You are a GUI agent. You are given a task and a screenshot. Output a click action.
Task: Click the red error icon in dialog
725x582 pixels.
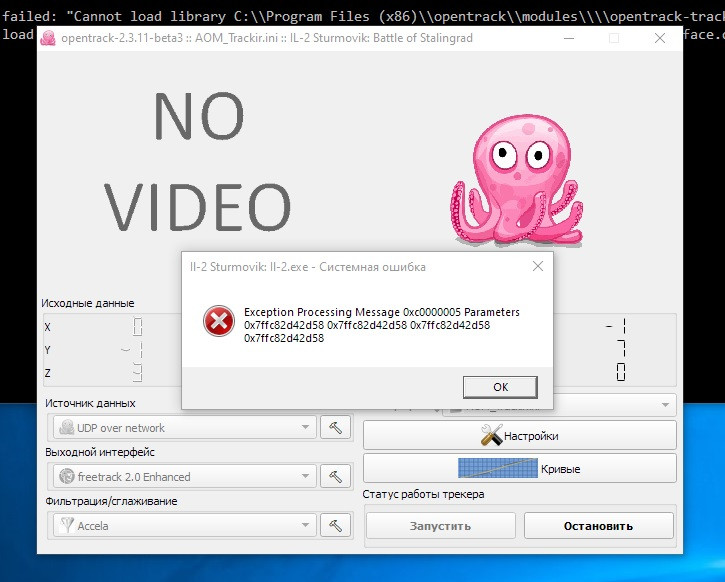tap(219, 321)
